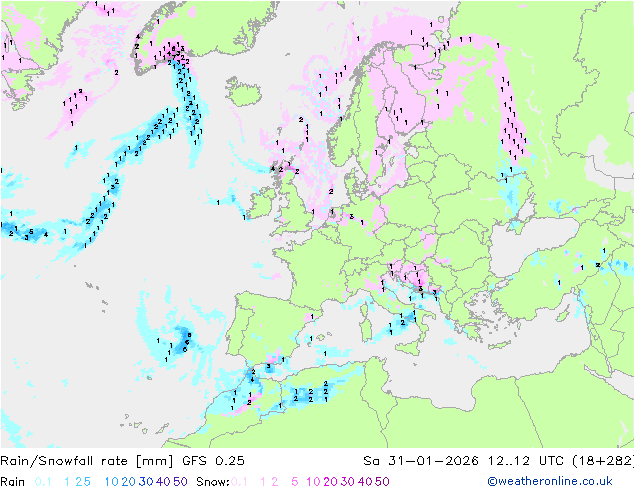Click the 'Snow:' legend label
The width and height of the screenshot is (634, 490).
tap(213, 482)
